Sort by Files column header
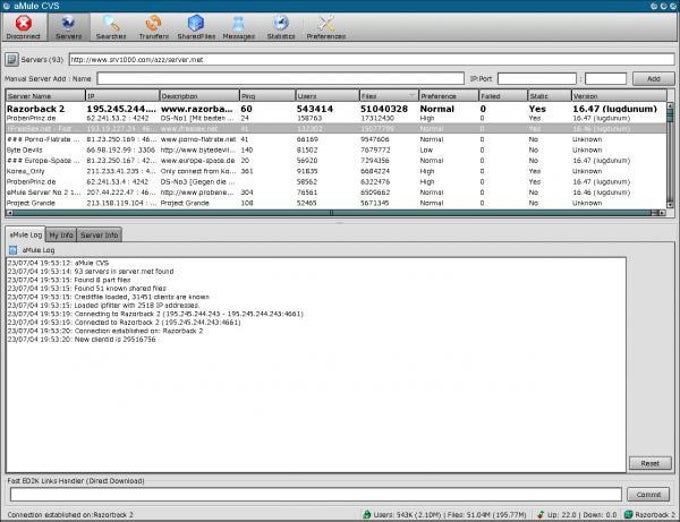The height and width of the screenshot is (522, 680). tap(389, 96)
